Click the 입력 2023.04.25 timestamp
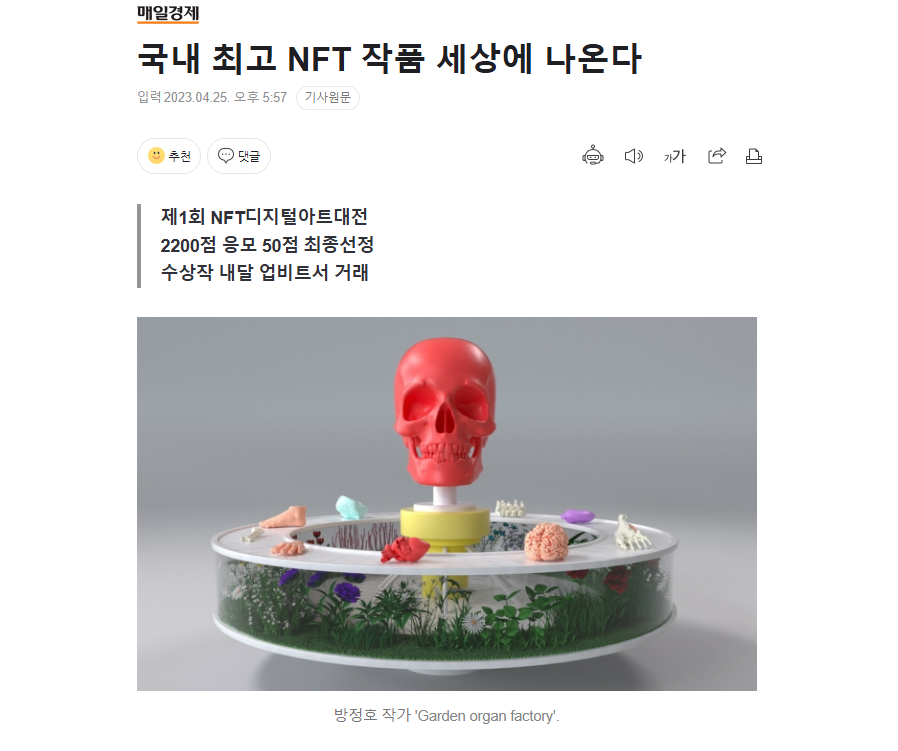Image resolution: width=898 pixels, height=751 pixels. click(212, 97)
